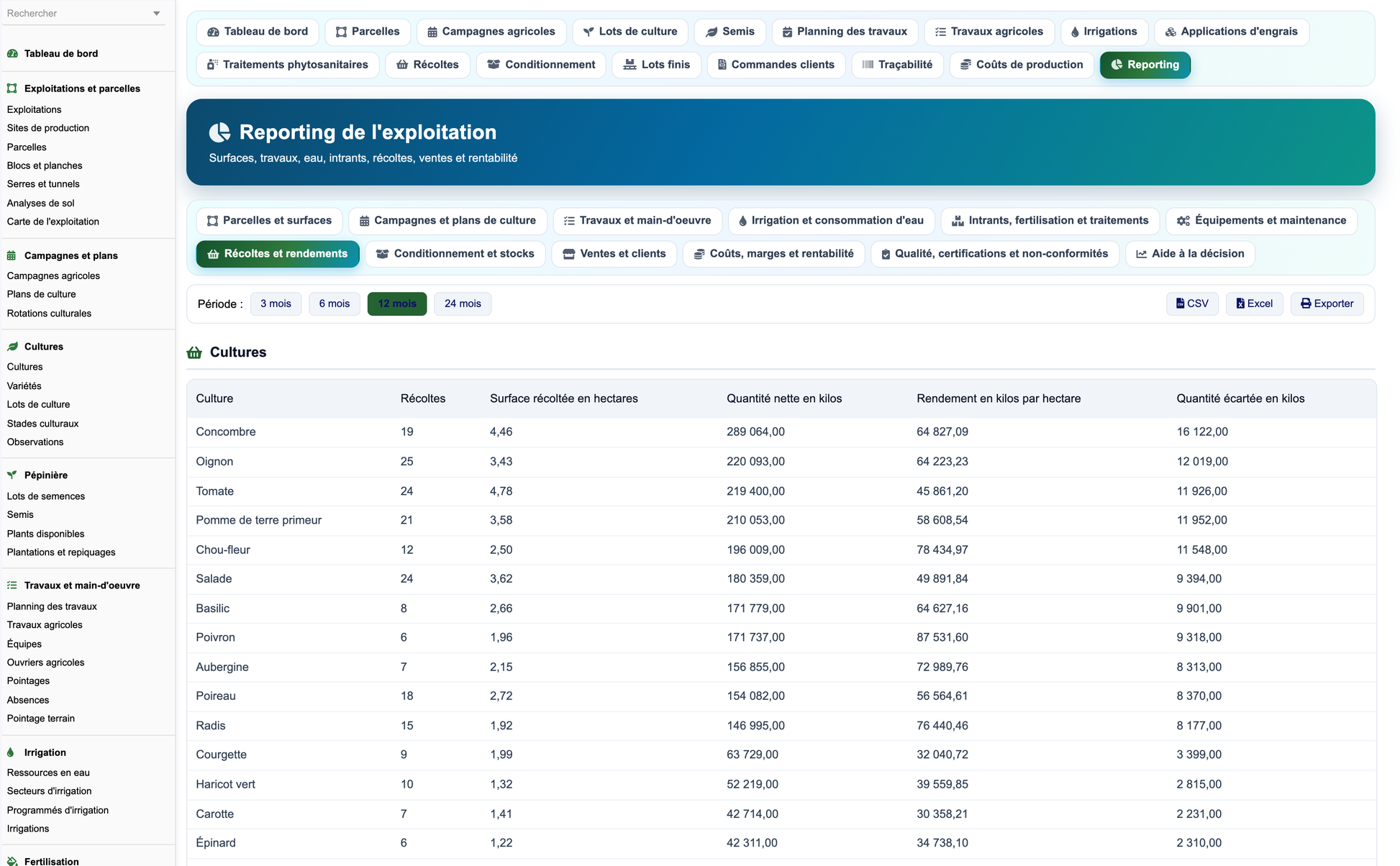Click the value 289 064,00

[x=755, y=432]
